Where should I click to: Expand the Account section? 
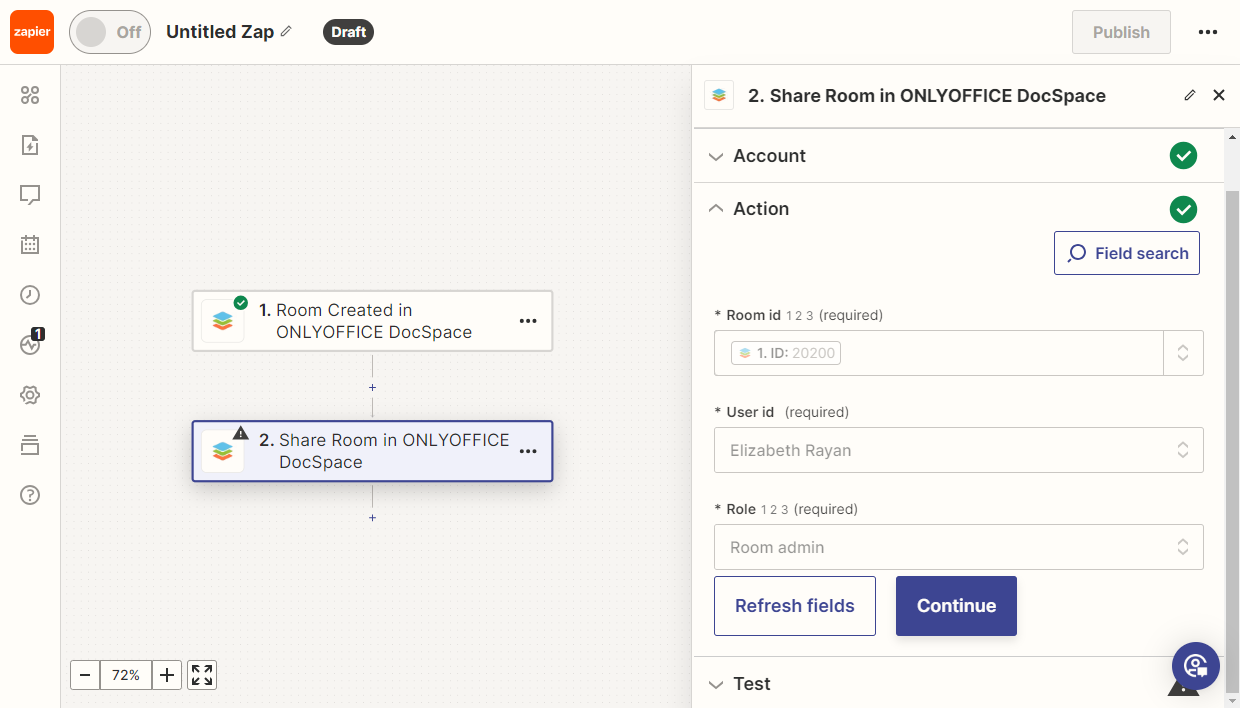point(769,156)
